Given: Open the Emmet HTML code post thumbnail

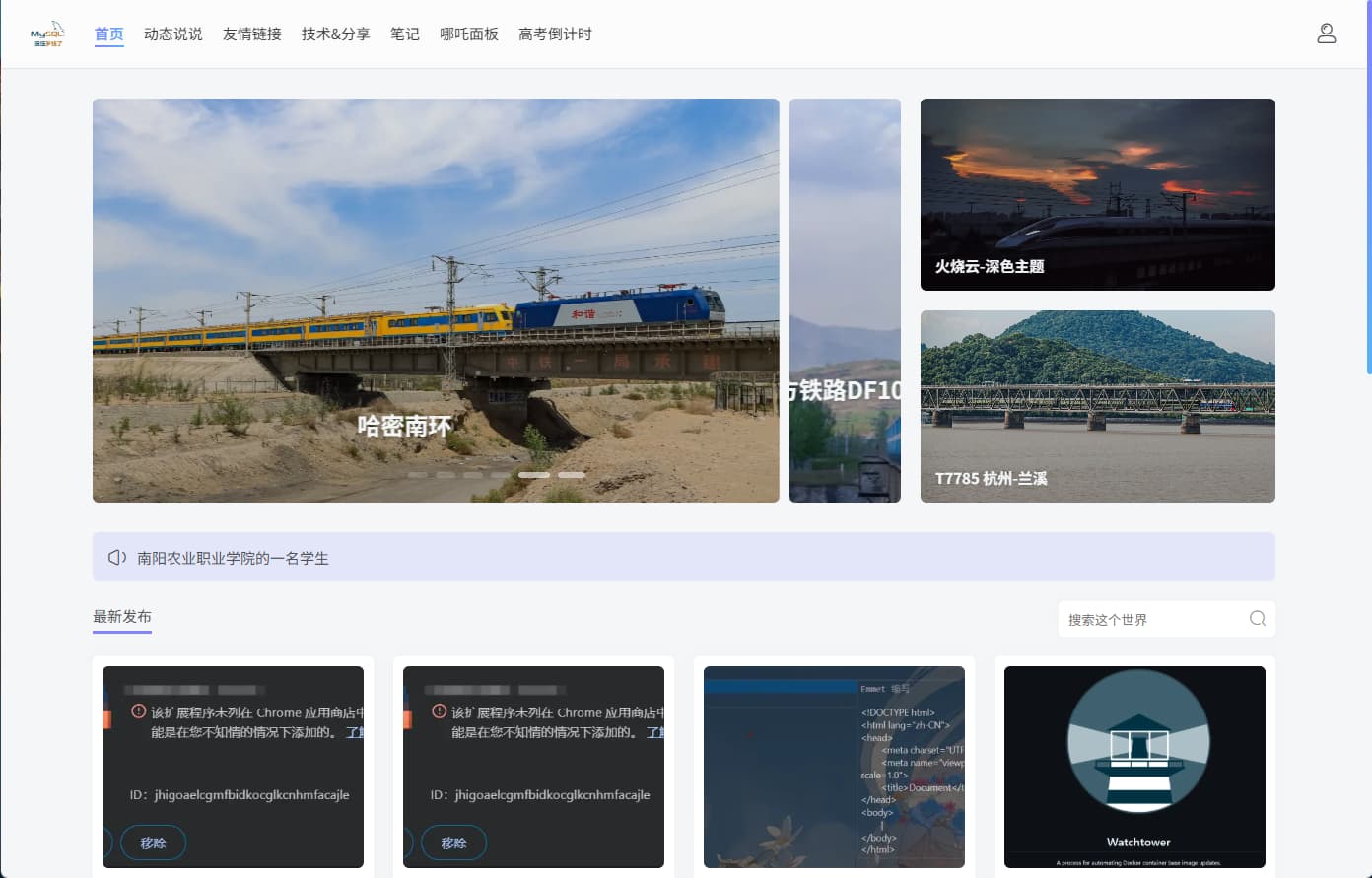Looking at the screenshot, I should click(x=834, y=767).
